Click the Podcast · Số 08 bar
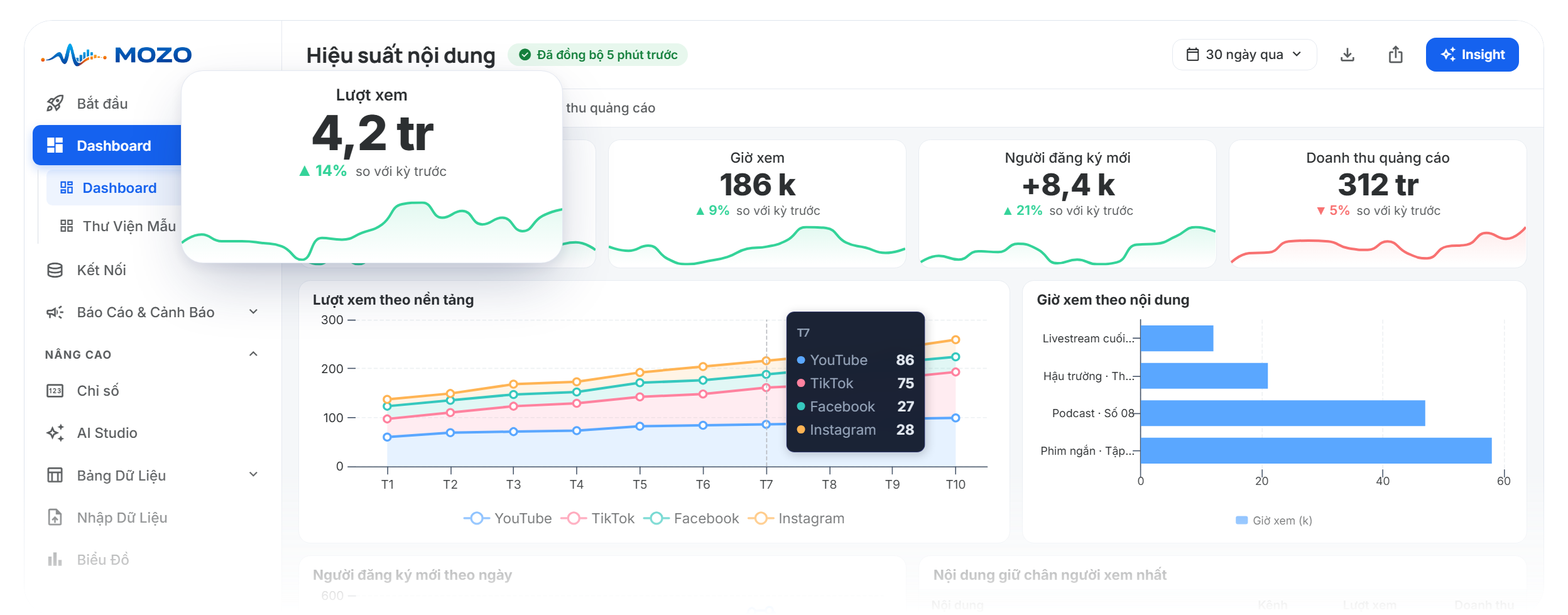This screenshot has width=1568, height=615. click(1283, 413)
